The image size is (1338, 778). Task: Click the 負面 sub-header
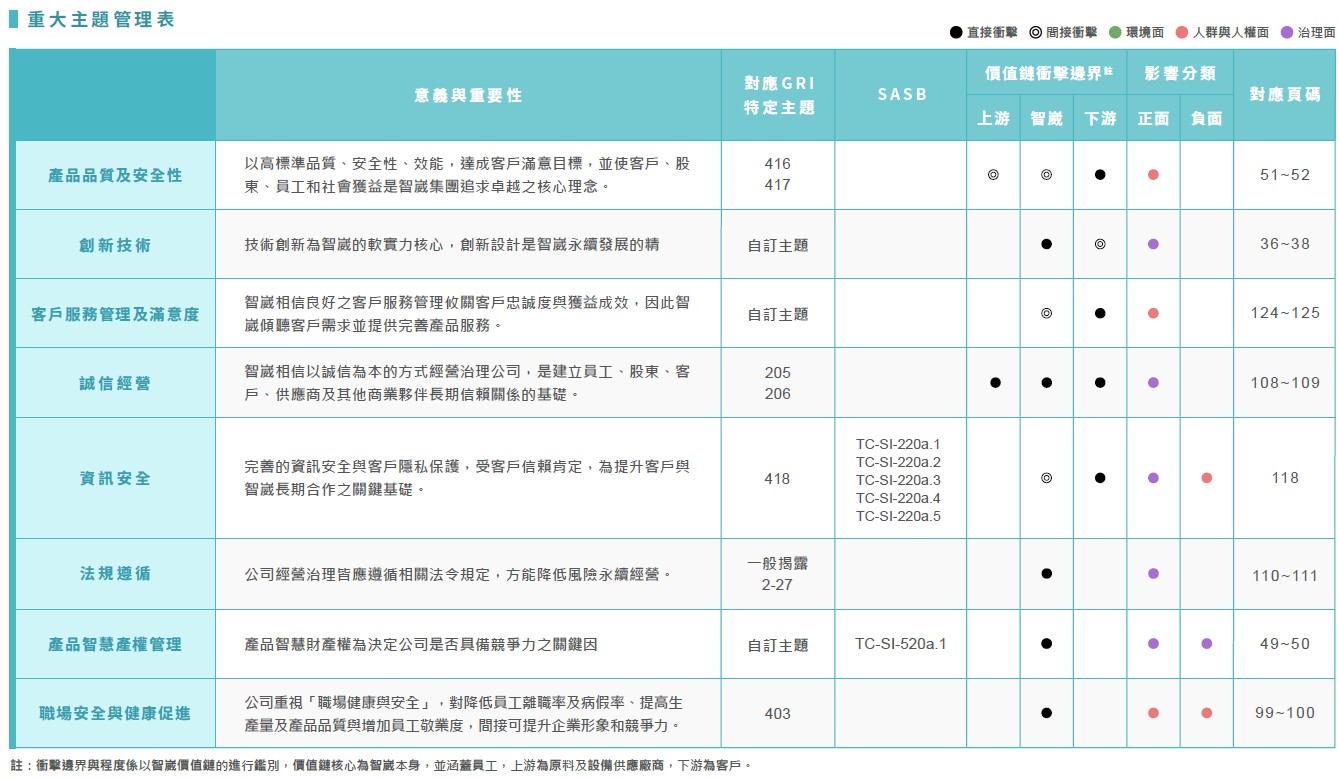(x=1207, y=118)
